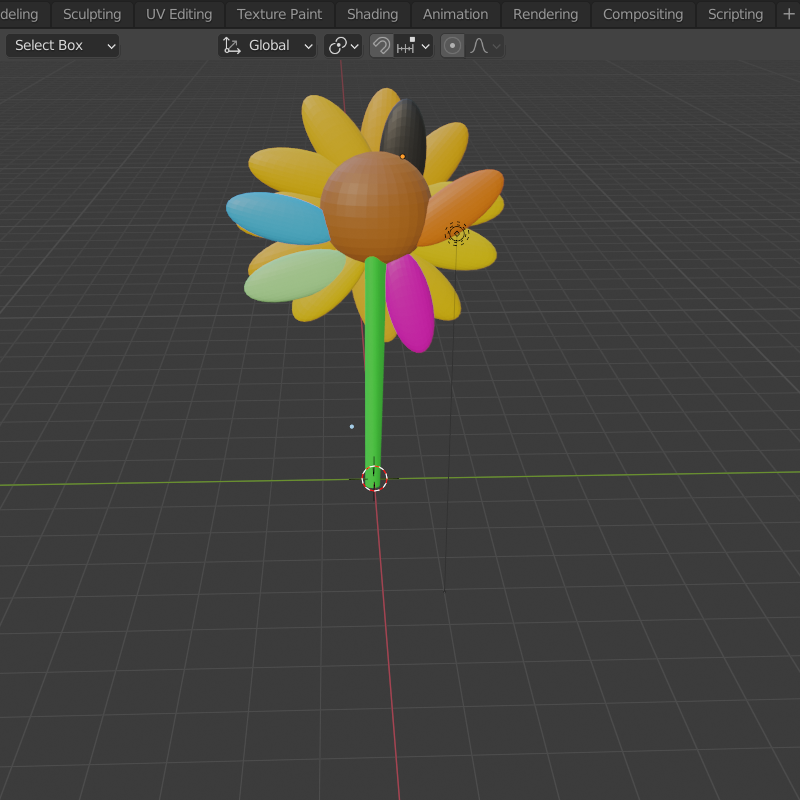Open the Rendering workspace tab
Screen dimensions: 800x800
[545, 14]
